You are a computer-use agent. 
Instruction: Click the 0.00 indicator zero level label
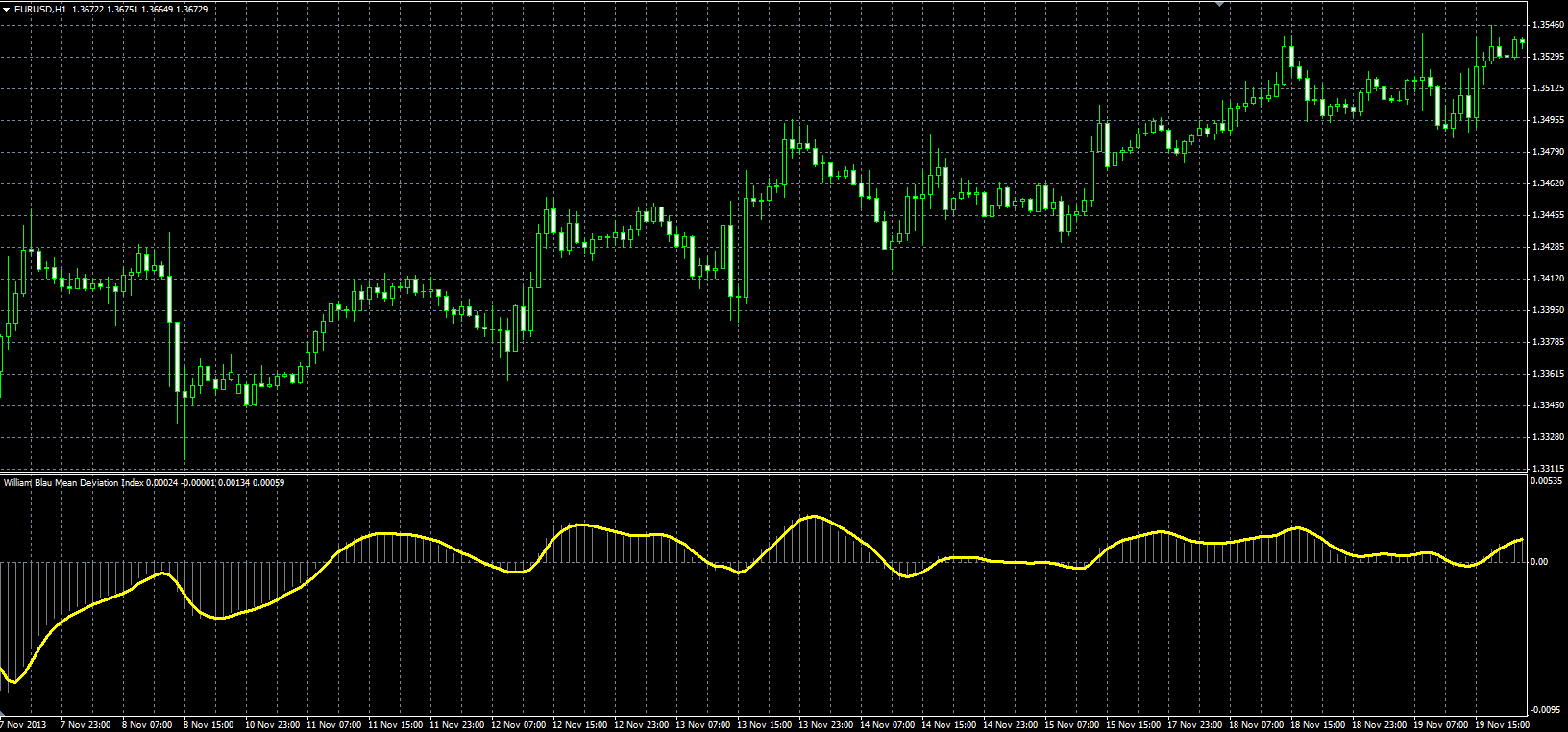pyautogui.click(x=1540, y=562)
